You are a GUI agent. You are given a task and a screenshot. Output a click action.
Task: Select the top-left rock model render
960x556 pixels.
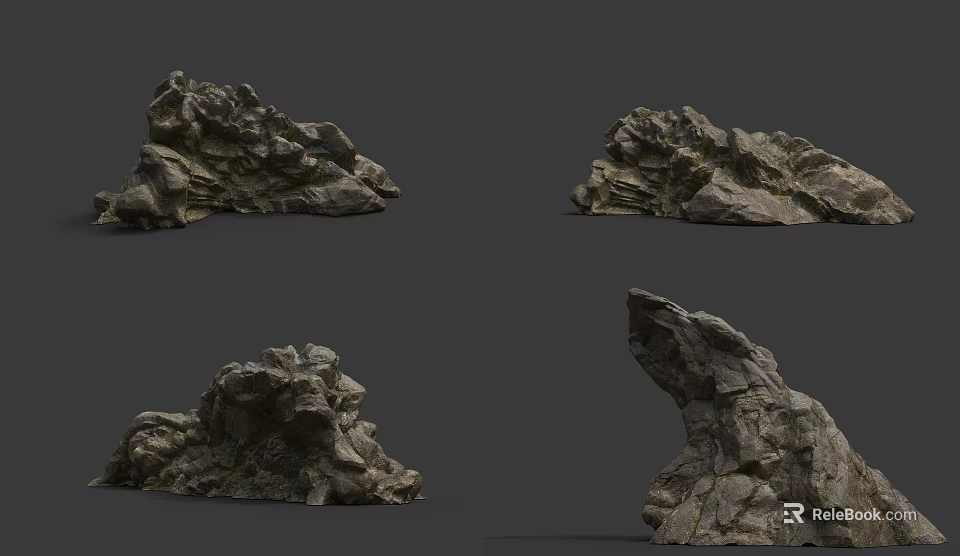[x=247, y=151]
